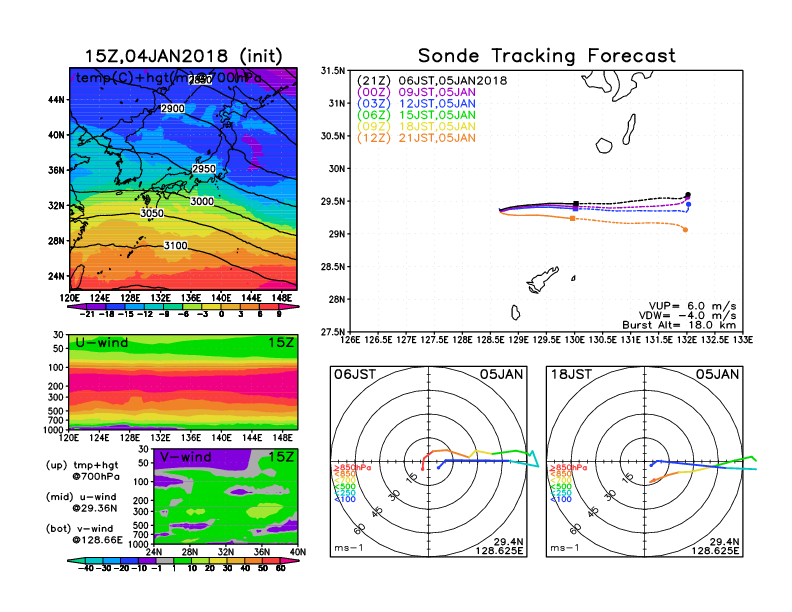Click the "1000" pressure label on U-wind panel

point(54,430)
